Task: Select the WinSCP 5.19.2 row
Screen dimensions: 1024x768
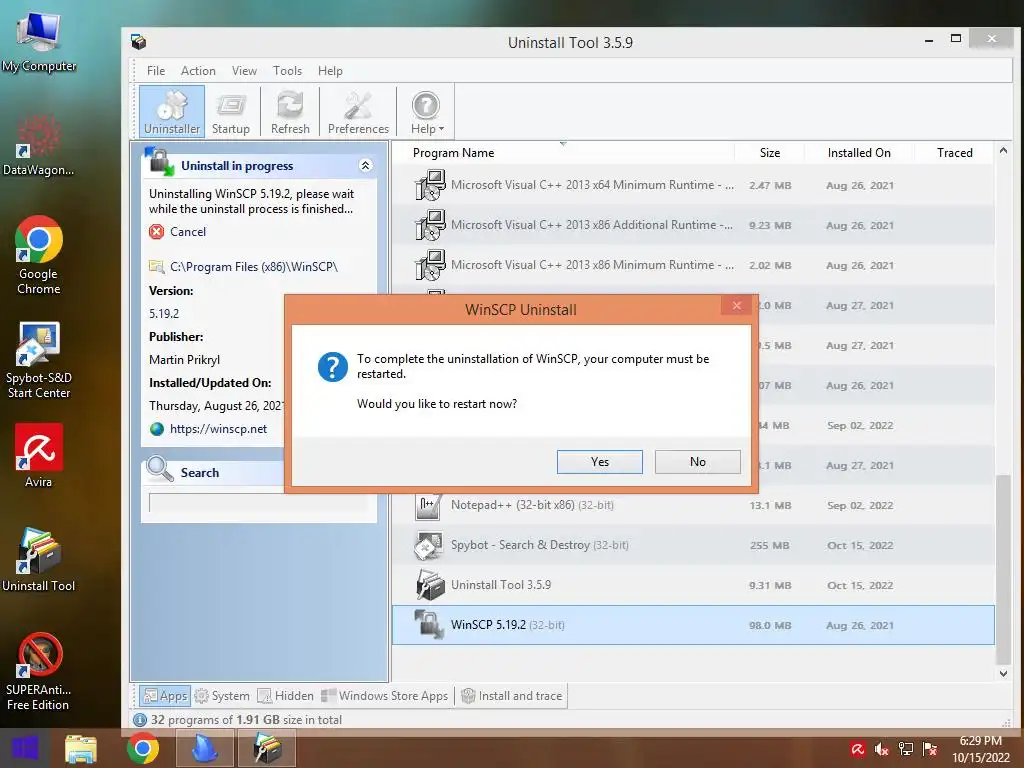Action: pyautogui.click(x=693, y=625)
